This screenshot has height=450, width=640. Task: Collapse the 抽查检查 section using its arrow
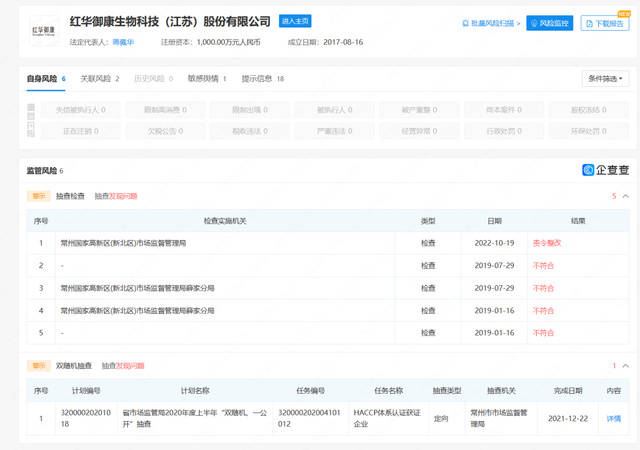(x=625, y=197)
